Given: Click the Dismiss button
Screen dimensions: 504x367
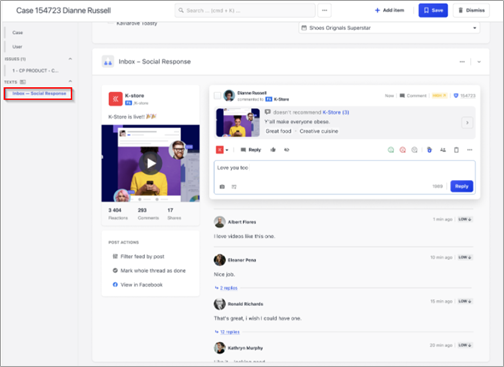Looking at the screenshot, I should pos(471,10).
